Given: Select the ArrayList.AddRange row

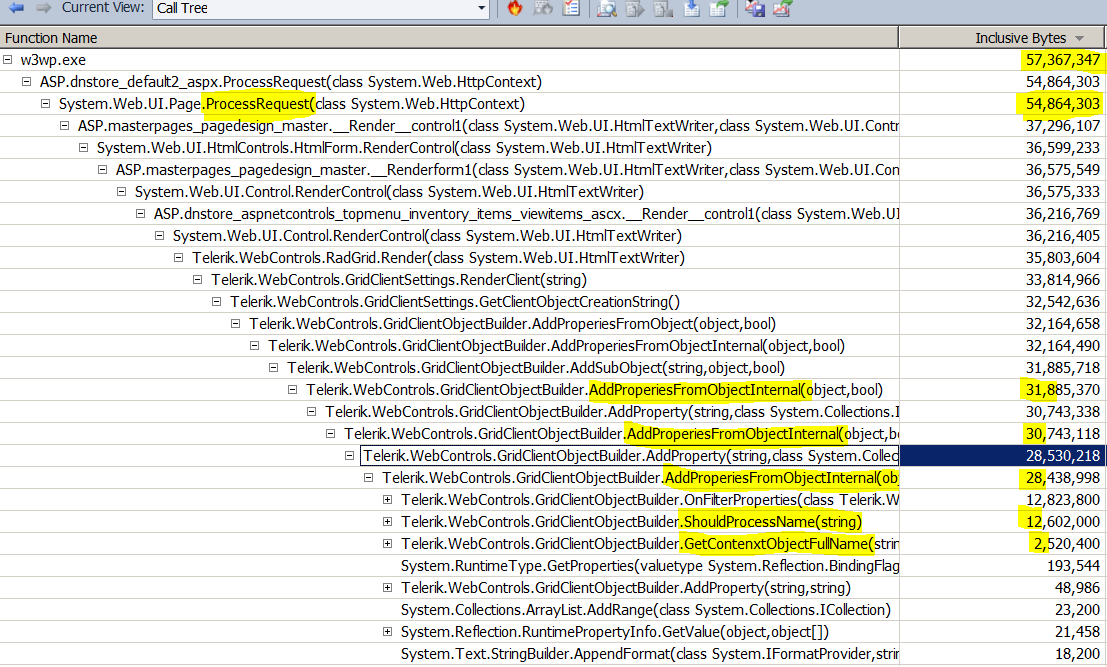Looking at the screenshot, I should coord(645,609).
